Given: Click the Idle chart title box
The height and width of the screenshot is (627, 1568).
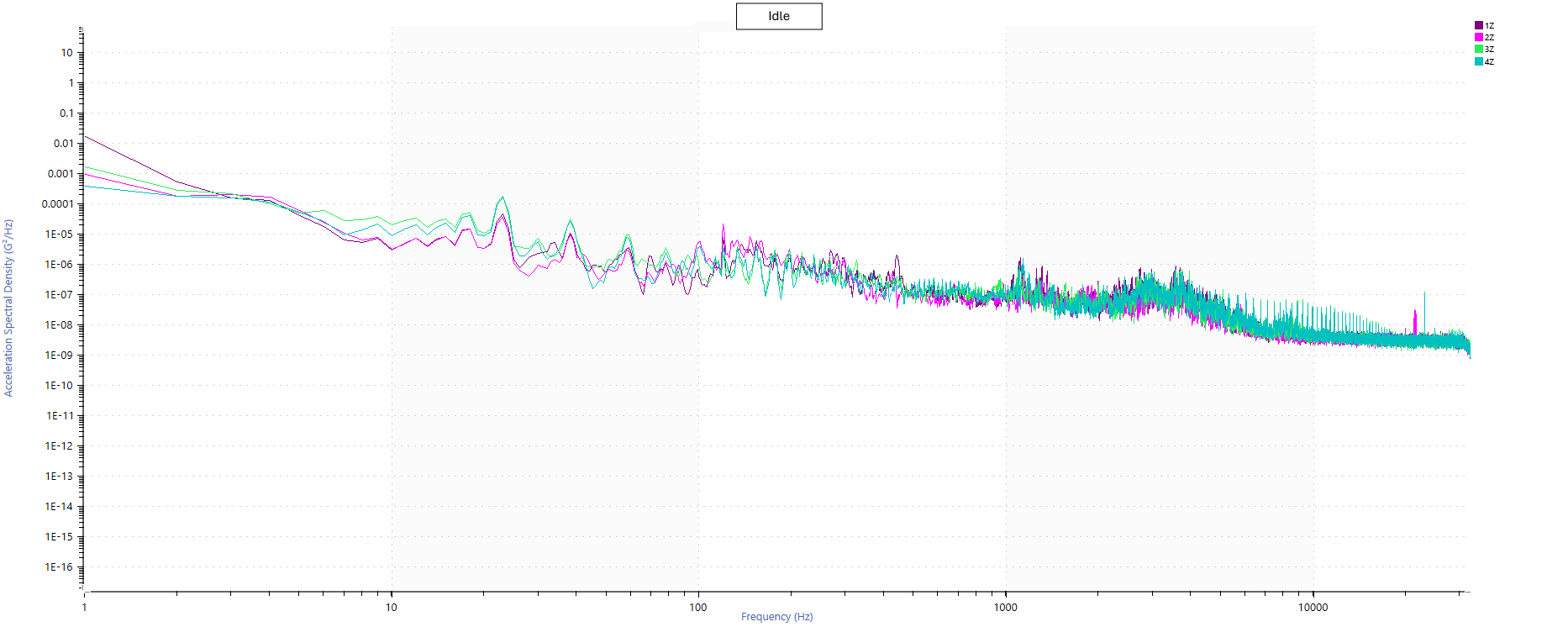Looking at the screenshot, I should pos(778,17).
